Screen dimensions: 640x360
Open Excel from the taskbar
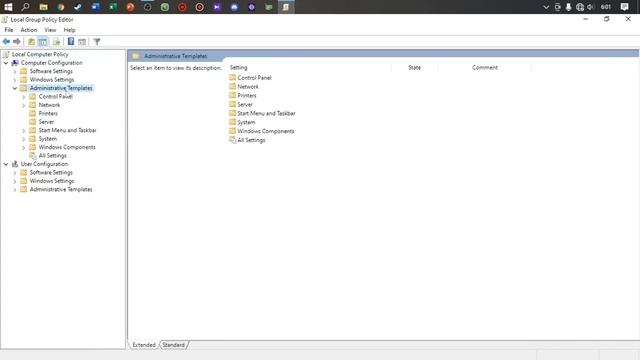[113, 7]
